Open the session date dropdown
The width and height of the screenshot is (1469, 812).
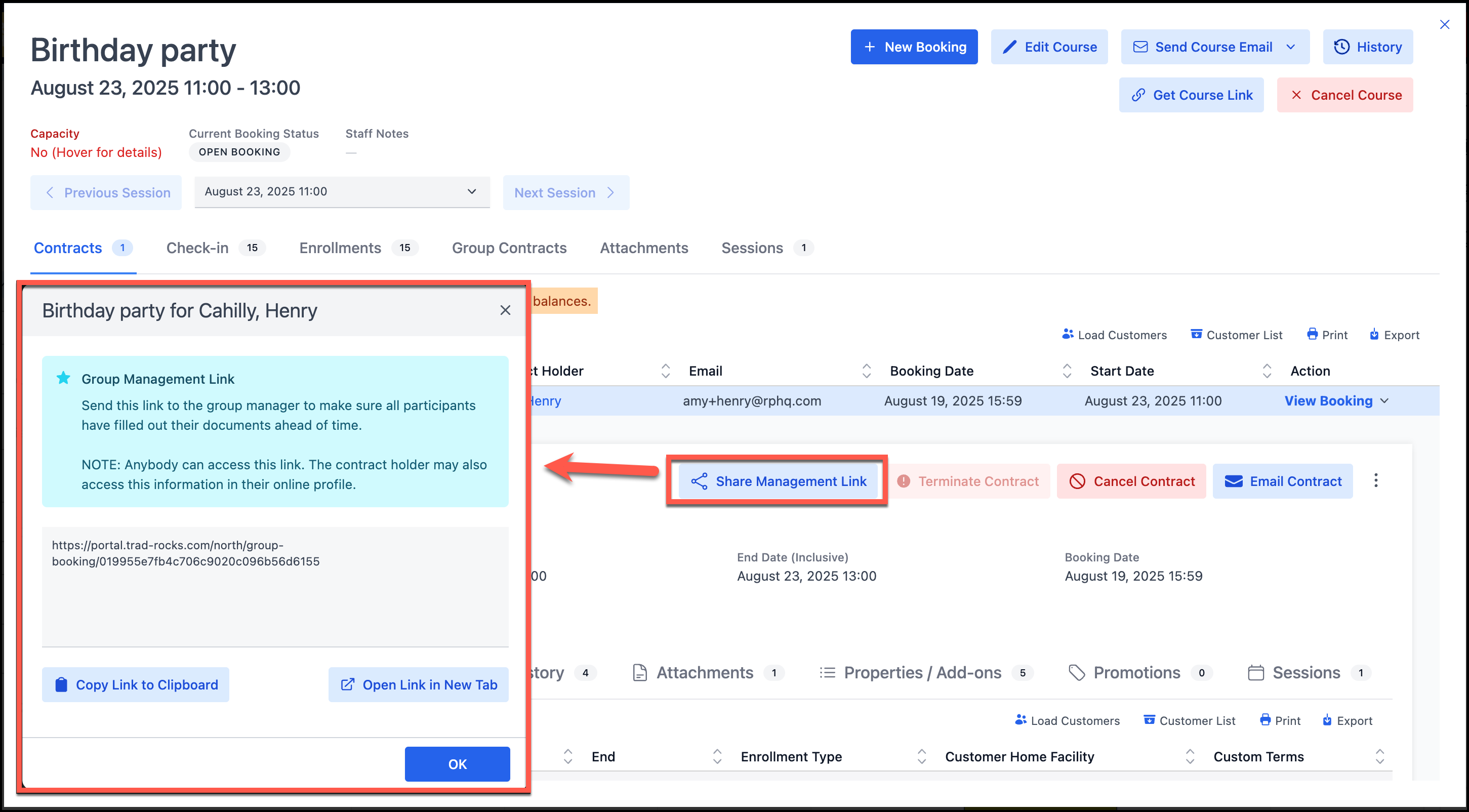[x=342, y=191]
